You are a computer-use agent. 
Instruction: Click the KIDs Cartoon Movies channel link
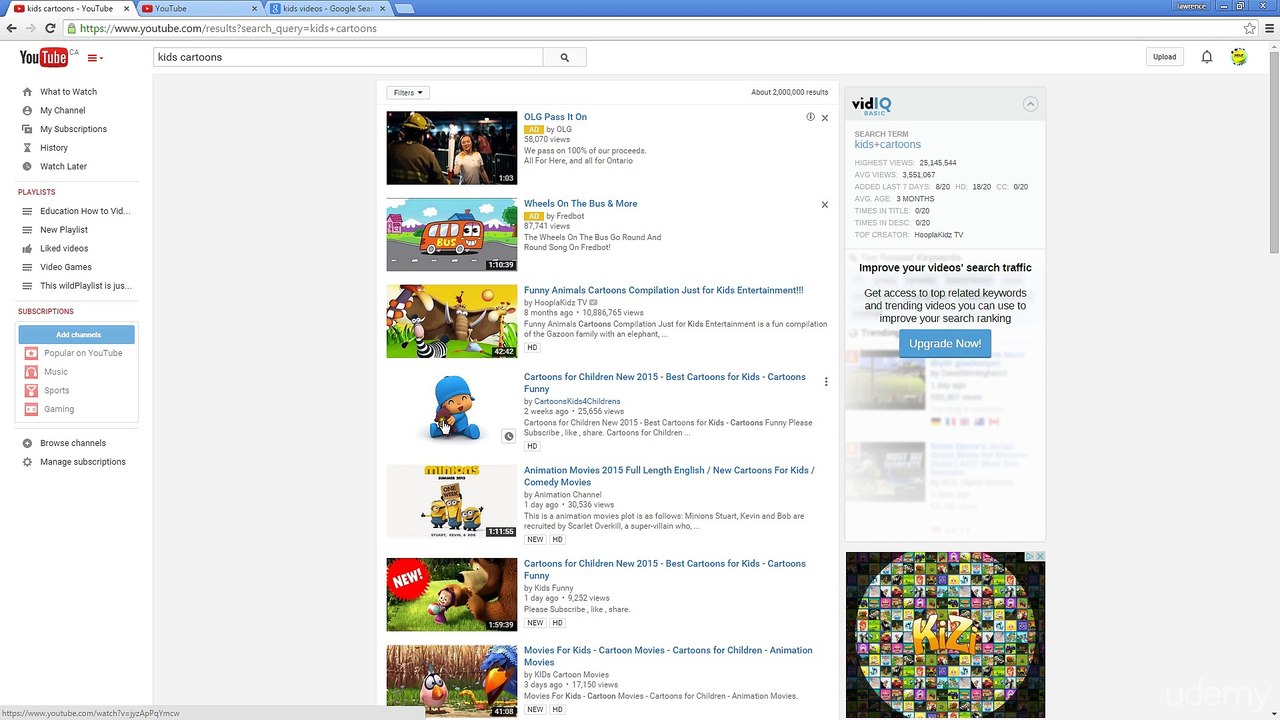pos(571,675)
